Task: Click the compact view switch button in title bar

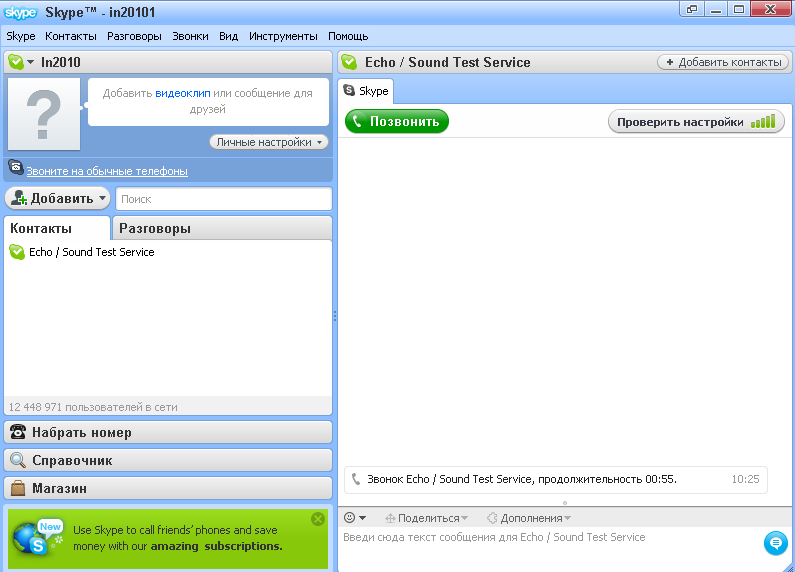Action: (692, 10)
